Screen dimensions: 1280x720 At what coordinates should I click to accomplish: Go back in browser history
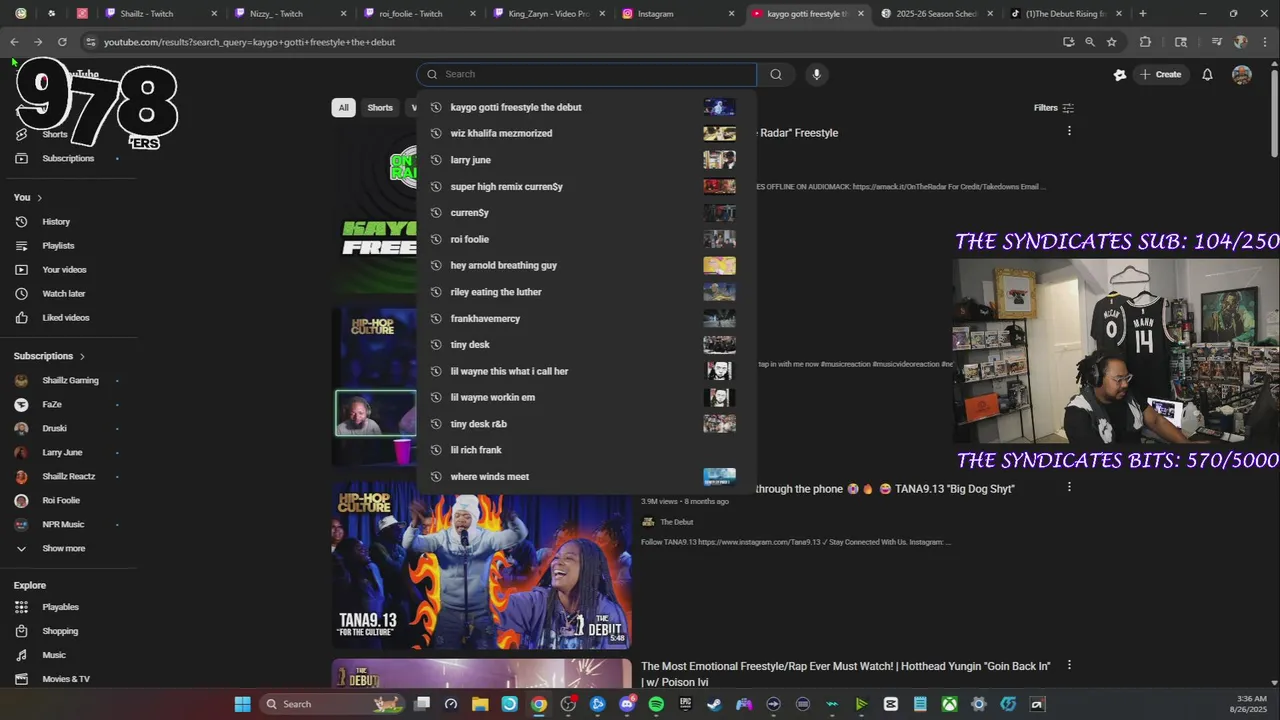click(x=14, y=42)
